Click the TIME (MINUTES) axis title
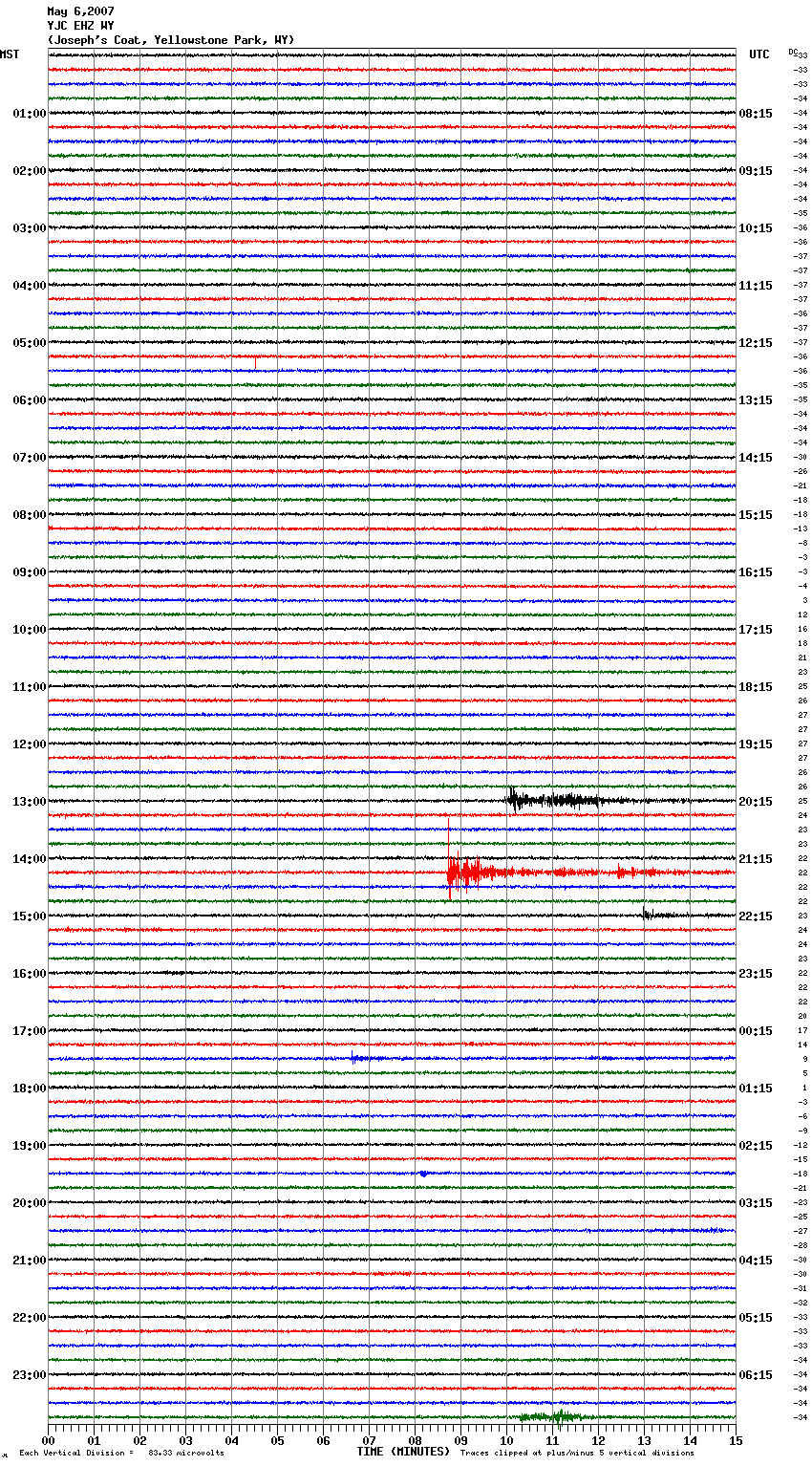 (x=403, y=1452)
